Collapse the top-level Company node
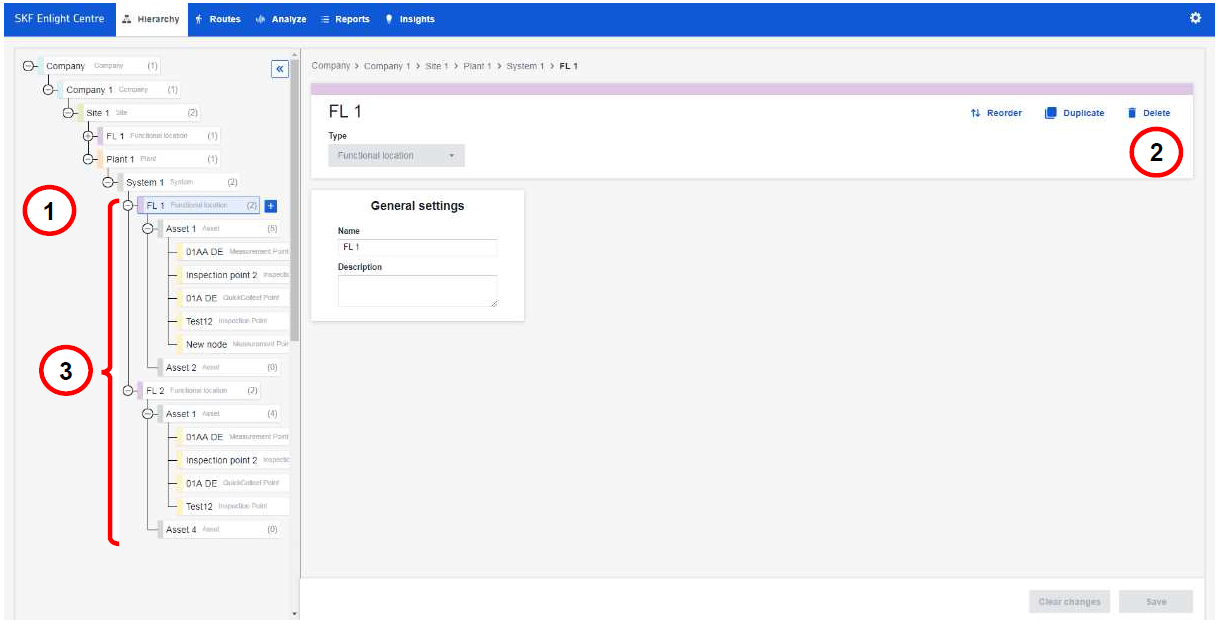 [x=28, y=66]
